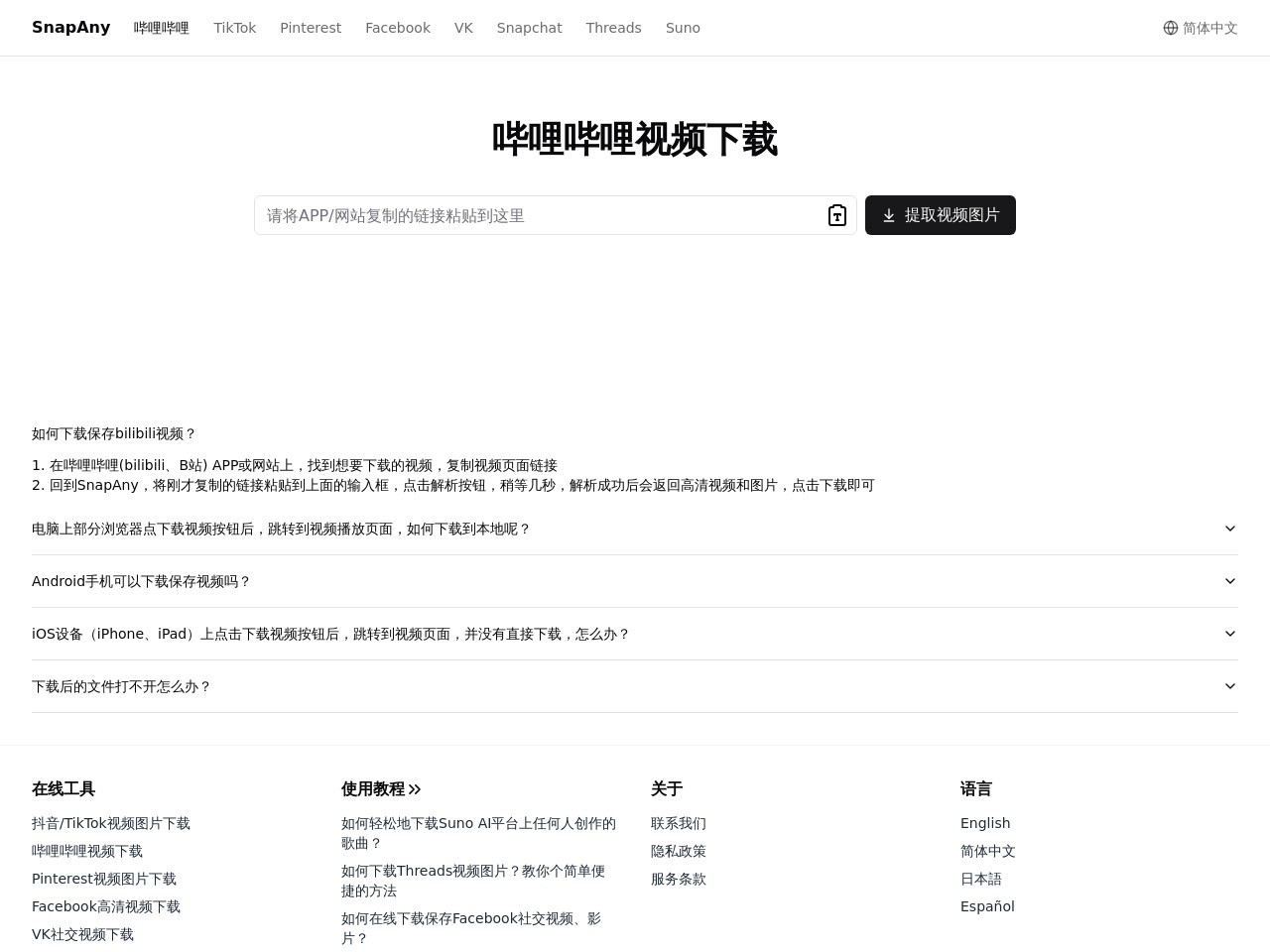Open the Suno nav item
The width and height of the screenshot is (1270, 952).
[x=683, y=28]
